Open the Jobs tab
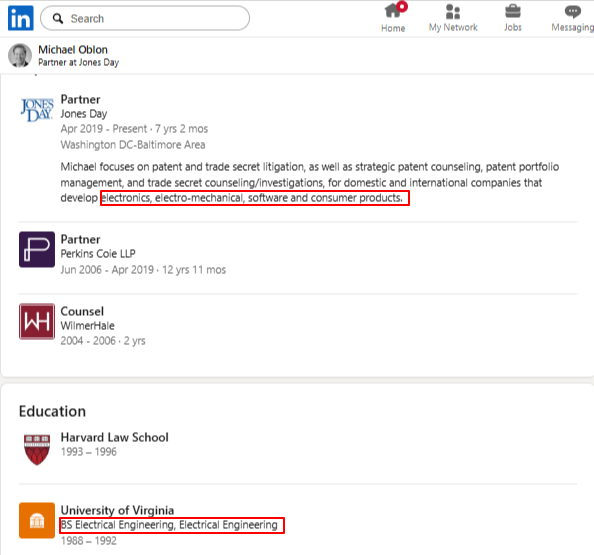The image size is (594, 555). (x=513, y=18)
